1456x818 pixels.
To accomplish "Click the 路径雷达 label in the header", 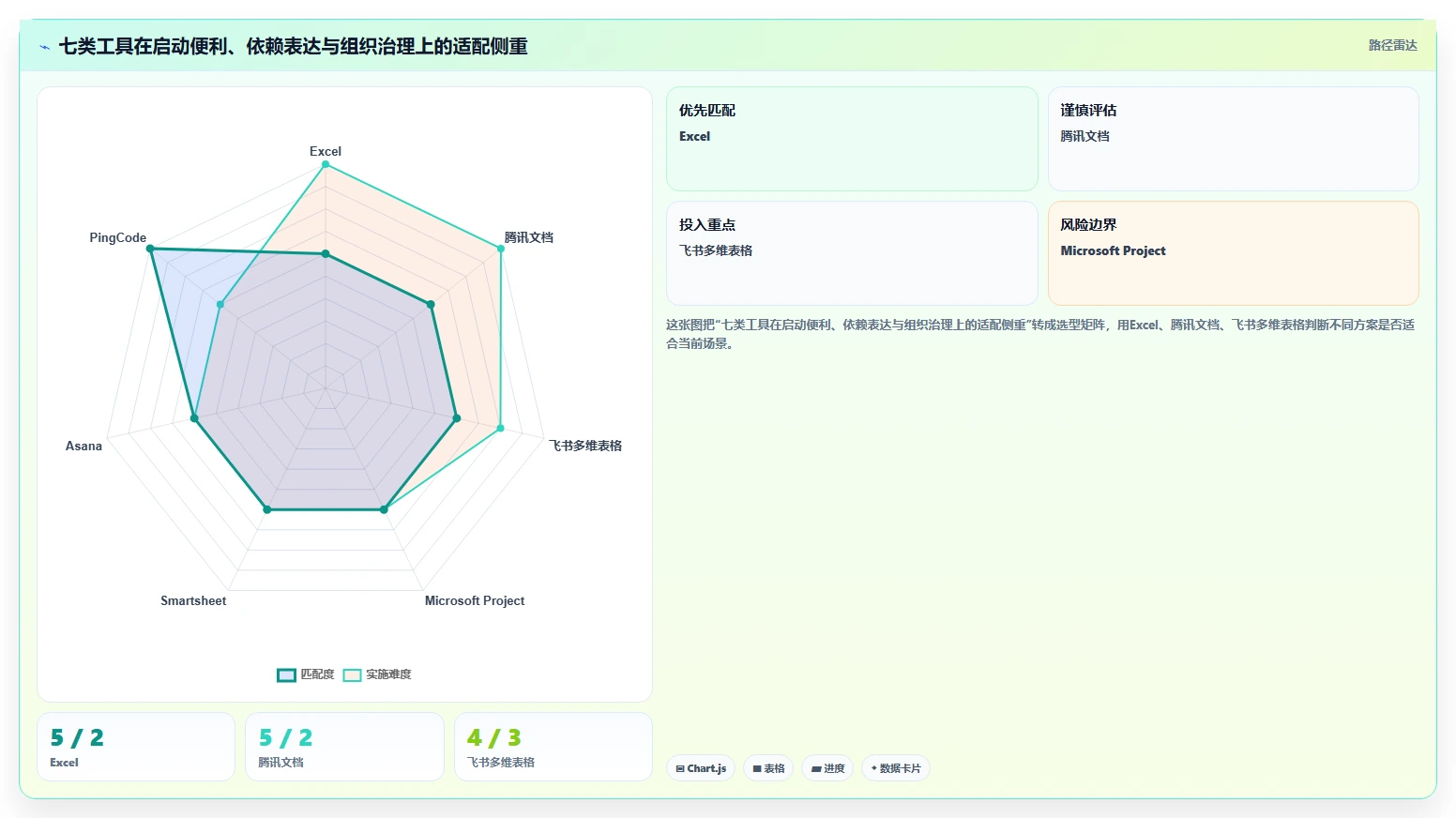I will tap(1392, 45).
